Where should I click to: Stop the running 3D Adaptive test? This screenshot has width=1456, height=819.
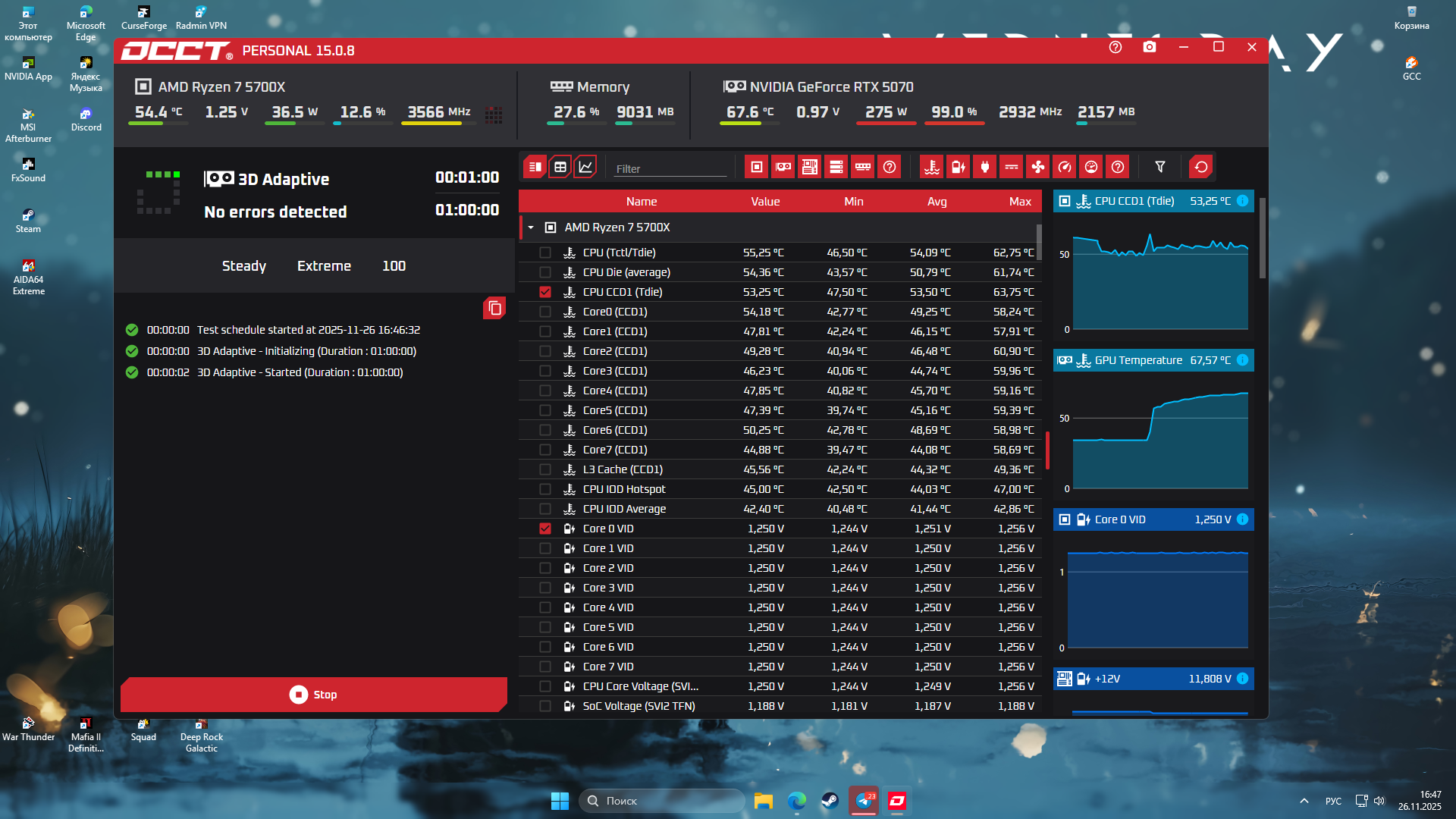[313, 695]
